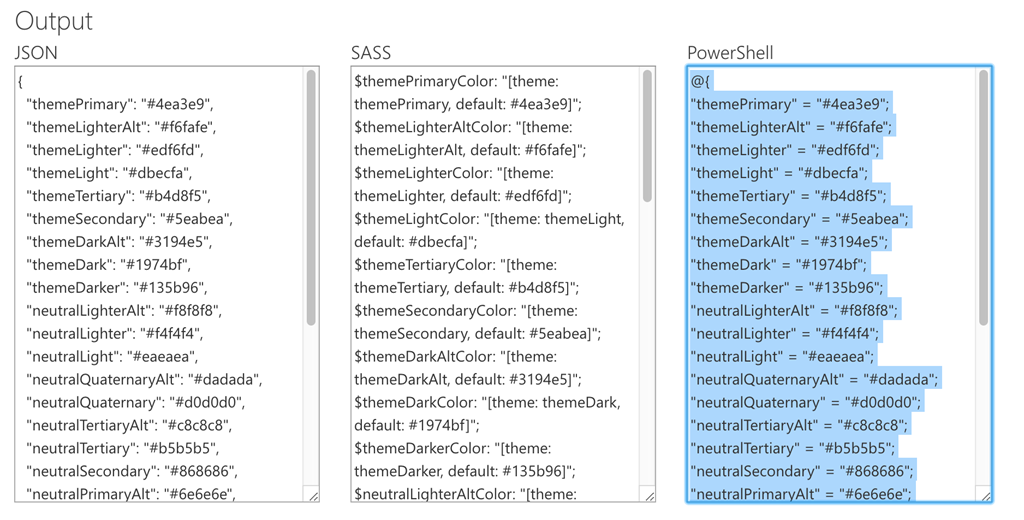Click the JSON line "neutralLighterAlt": "#f8f8f8"
Image resolution: width=1024 pixels, height=520 pixels.
tap(124, 310)
